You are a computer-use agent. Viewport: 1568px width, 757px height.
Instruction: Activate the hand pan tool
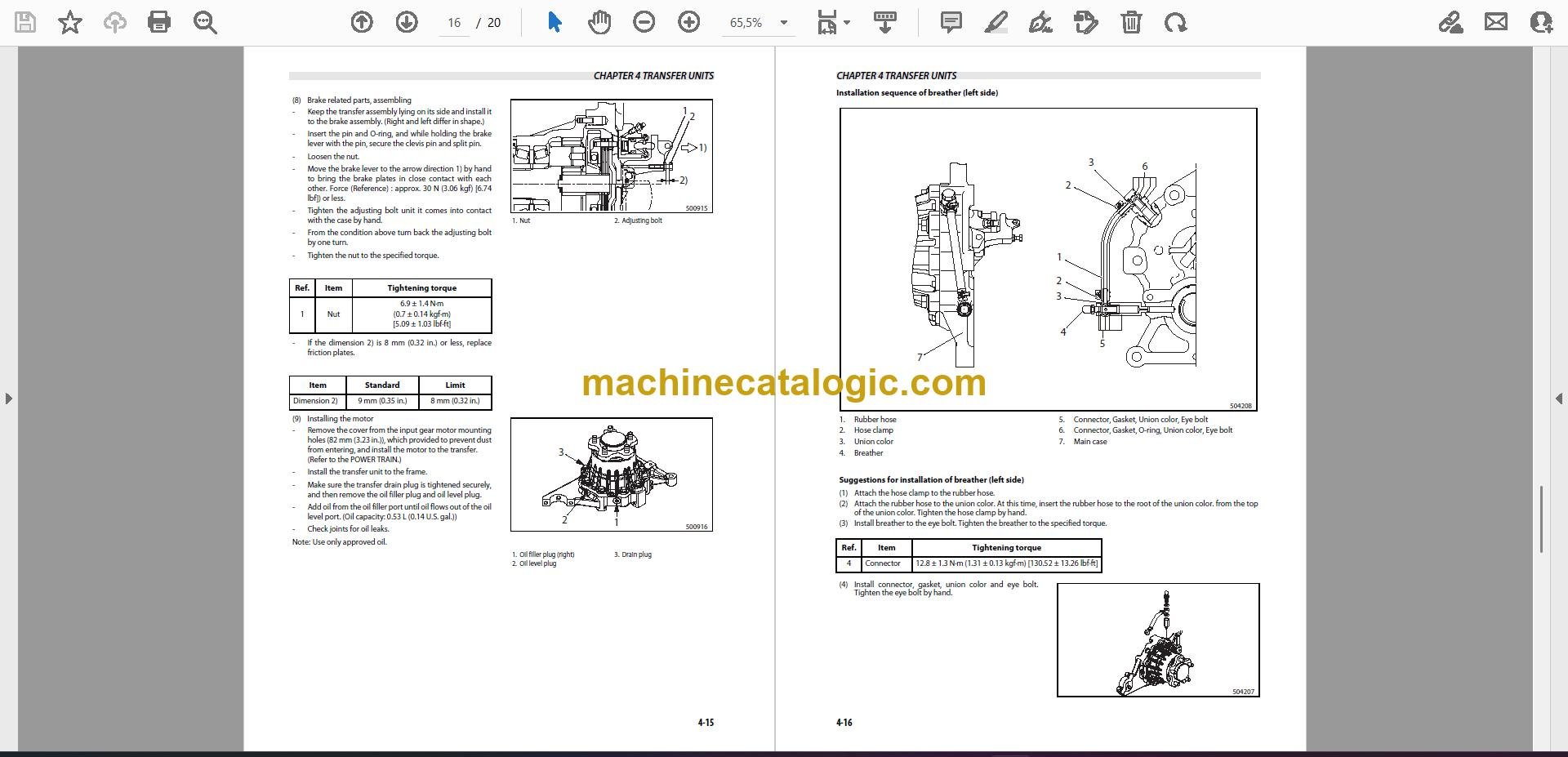(599, 22)
